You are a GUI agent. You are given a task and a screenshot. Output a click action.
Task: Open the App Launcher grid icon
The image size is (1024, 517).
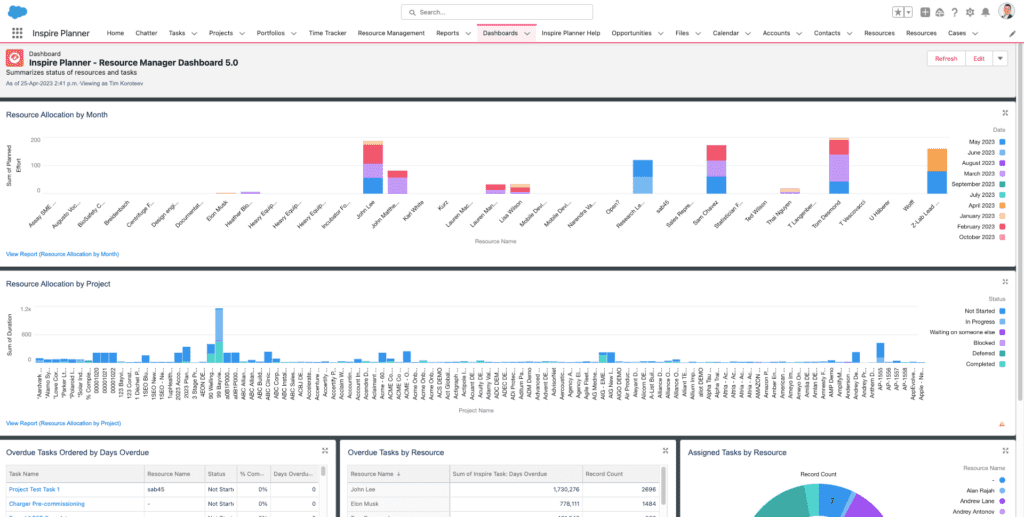tap(17, 33)
